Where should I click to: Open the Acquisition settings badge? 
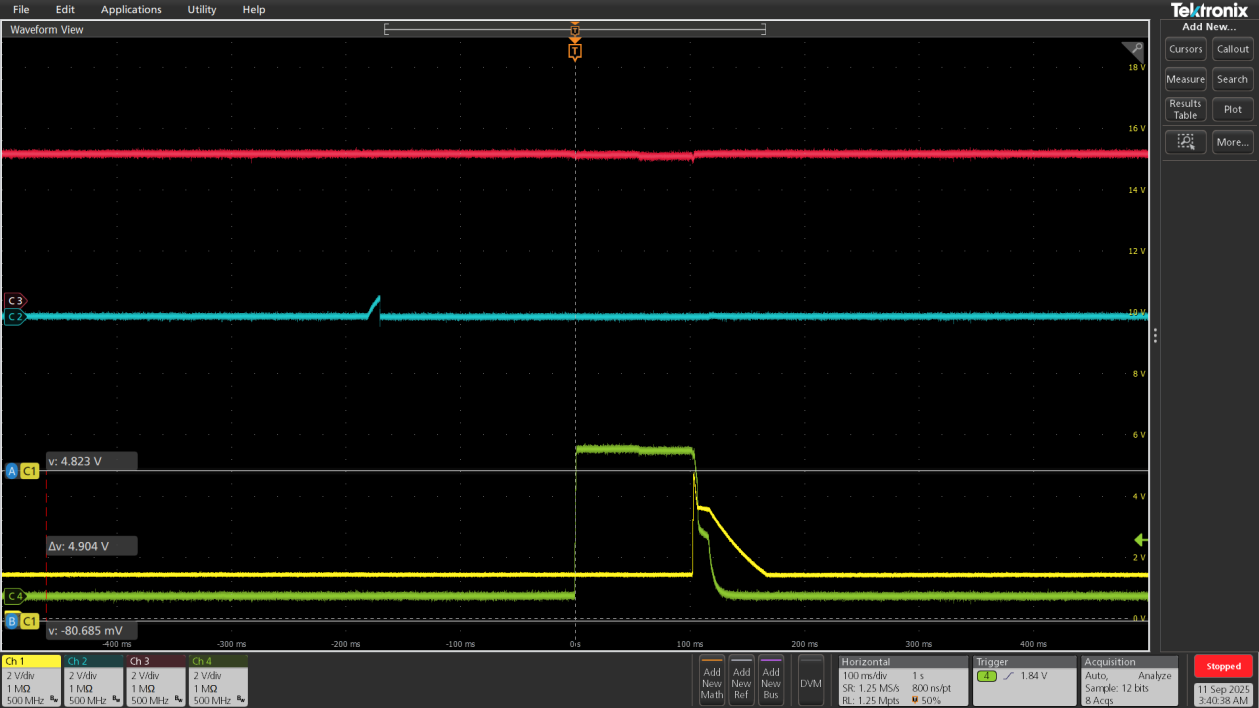pyautogui.click(x=1130, y=681)
